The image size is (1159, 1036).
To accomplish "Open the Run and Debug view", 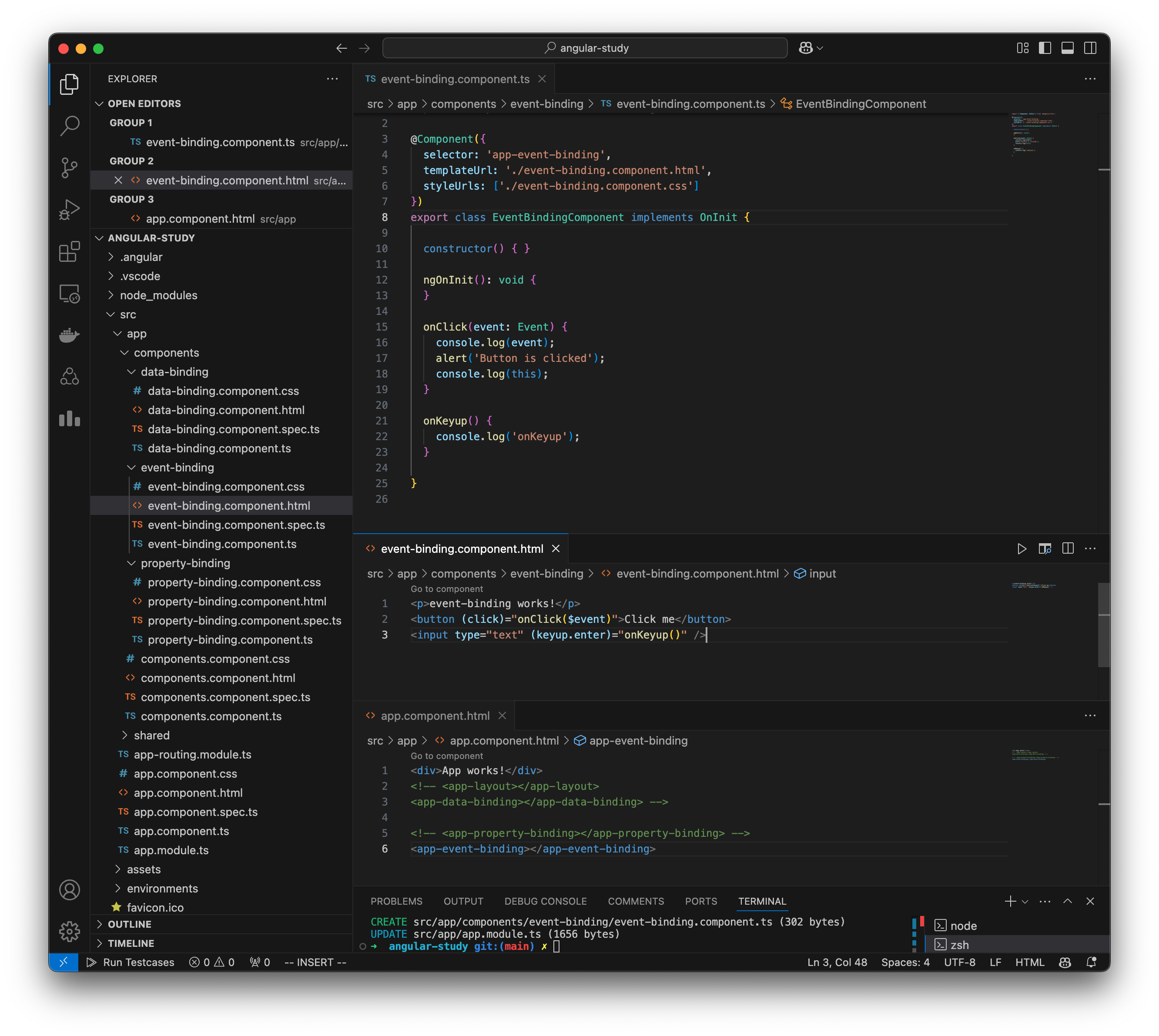I will click(70, 209).
